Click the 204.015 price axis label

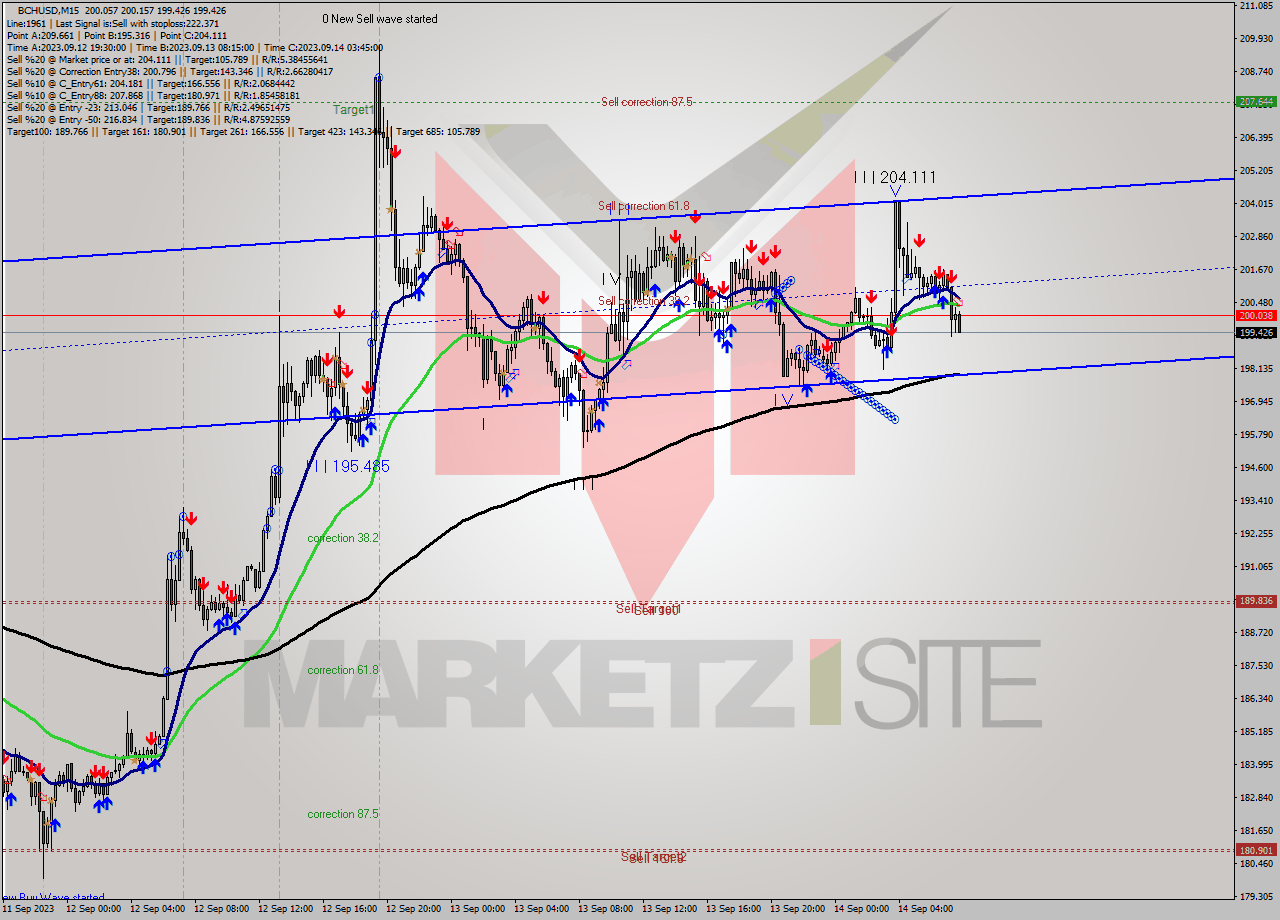1256,204
